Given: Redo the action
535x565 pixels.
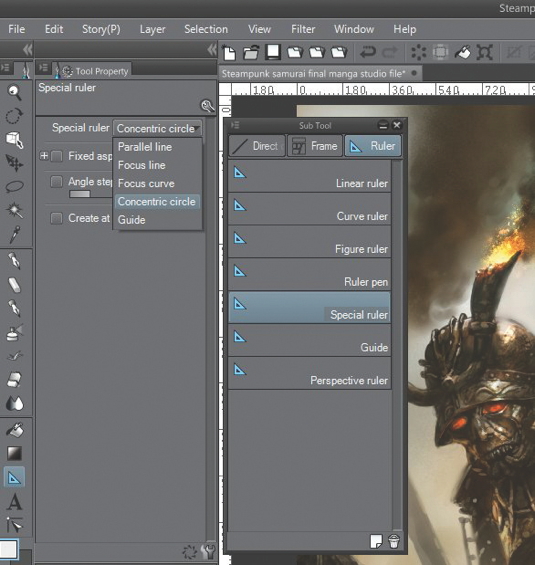Looking at the screenshot, I should pyautogui.click(x=389, y=53).
